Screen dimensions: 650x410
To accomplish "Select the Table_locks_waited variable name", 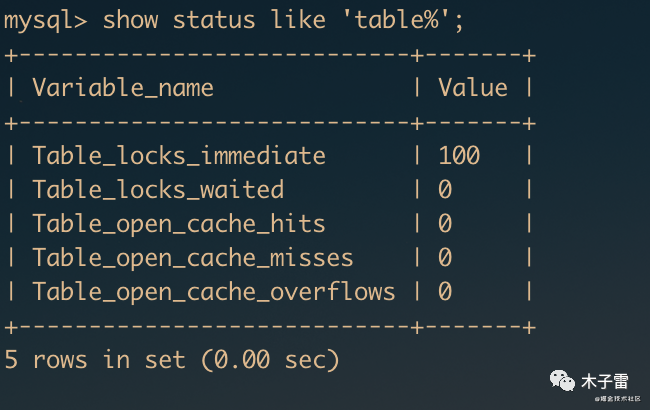I will pyautogui.click(x=158, y=190).
